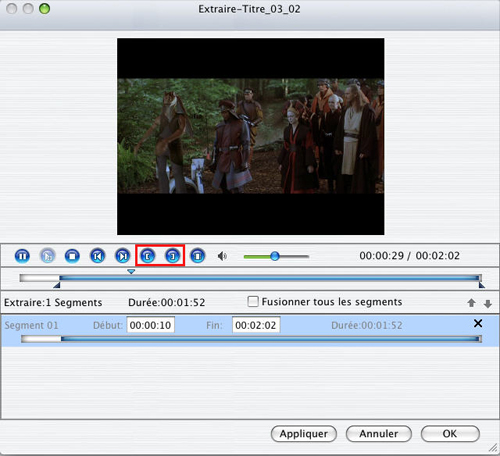This screenshot has width=500, height=456.
Task: Click the segment start trim handle
Action: (x=57, y=285)
